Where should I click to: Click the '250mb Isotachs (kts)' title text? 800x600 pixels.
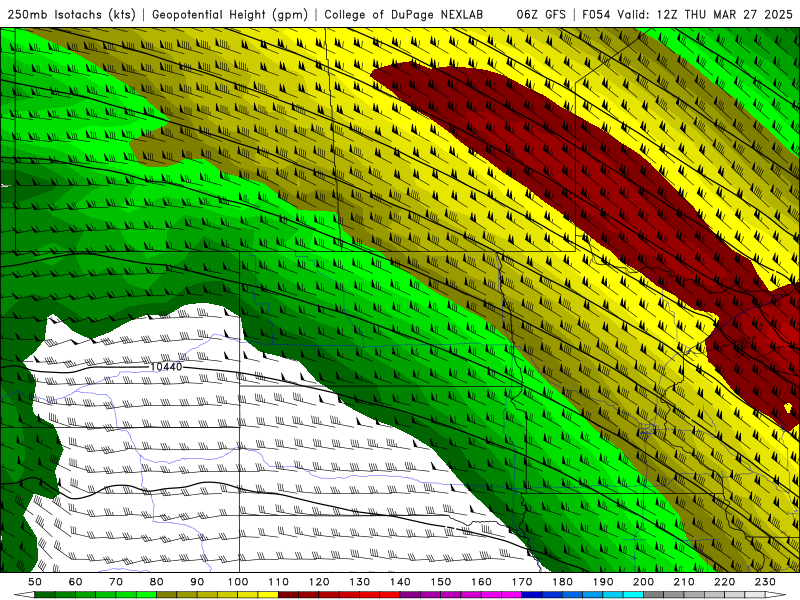click(x=71, y=15)
